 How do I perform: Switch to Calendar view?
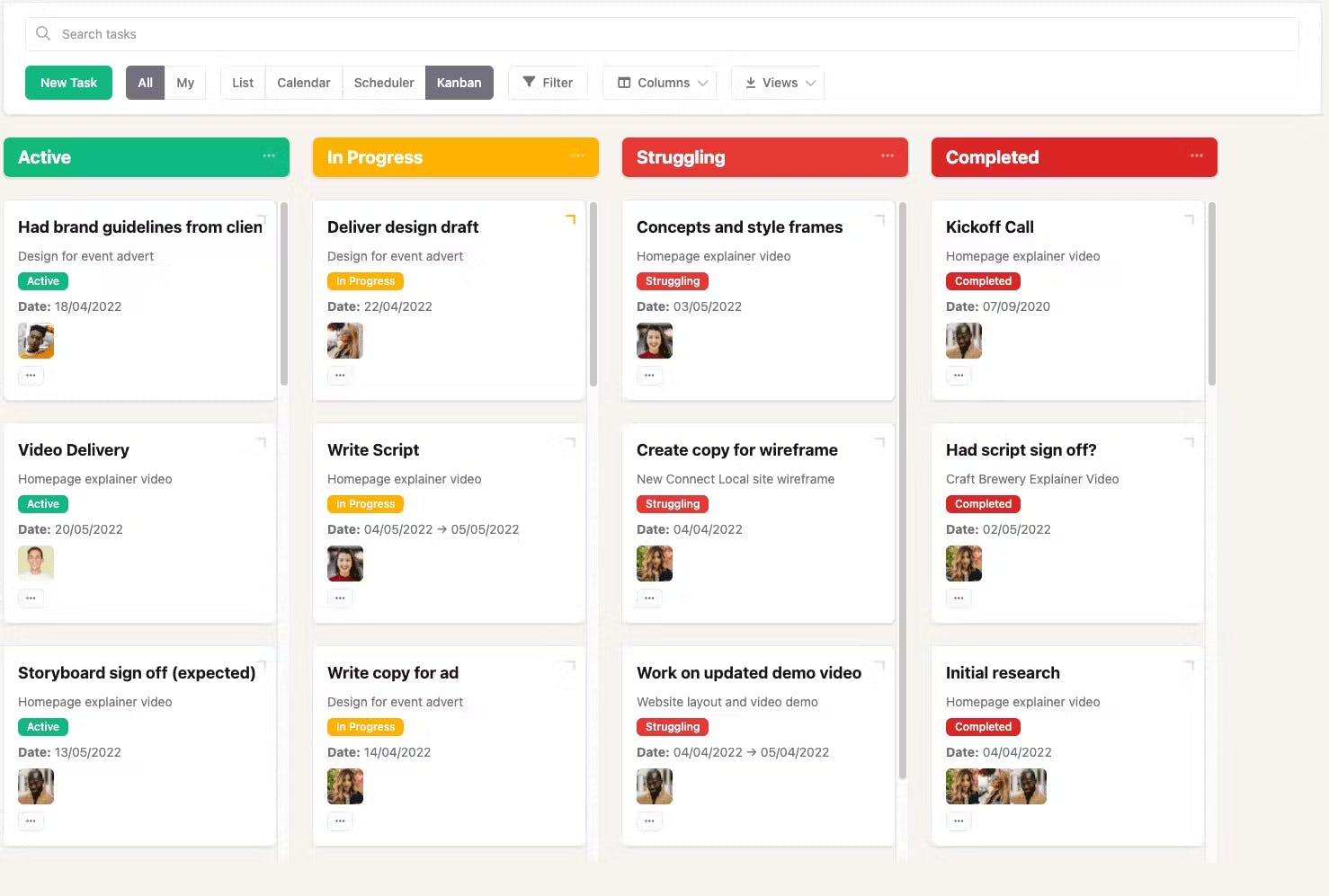coord(304,83)
